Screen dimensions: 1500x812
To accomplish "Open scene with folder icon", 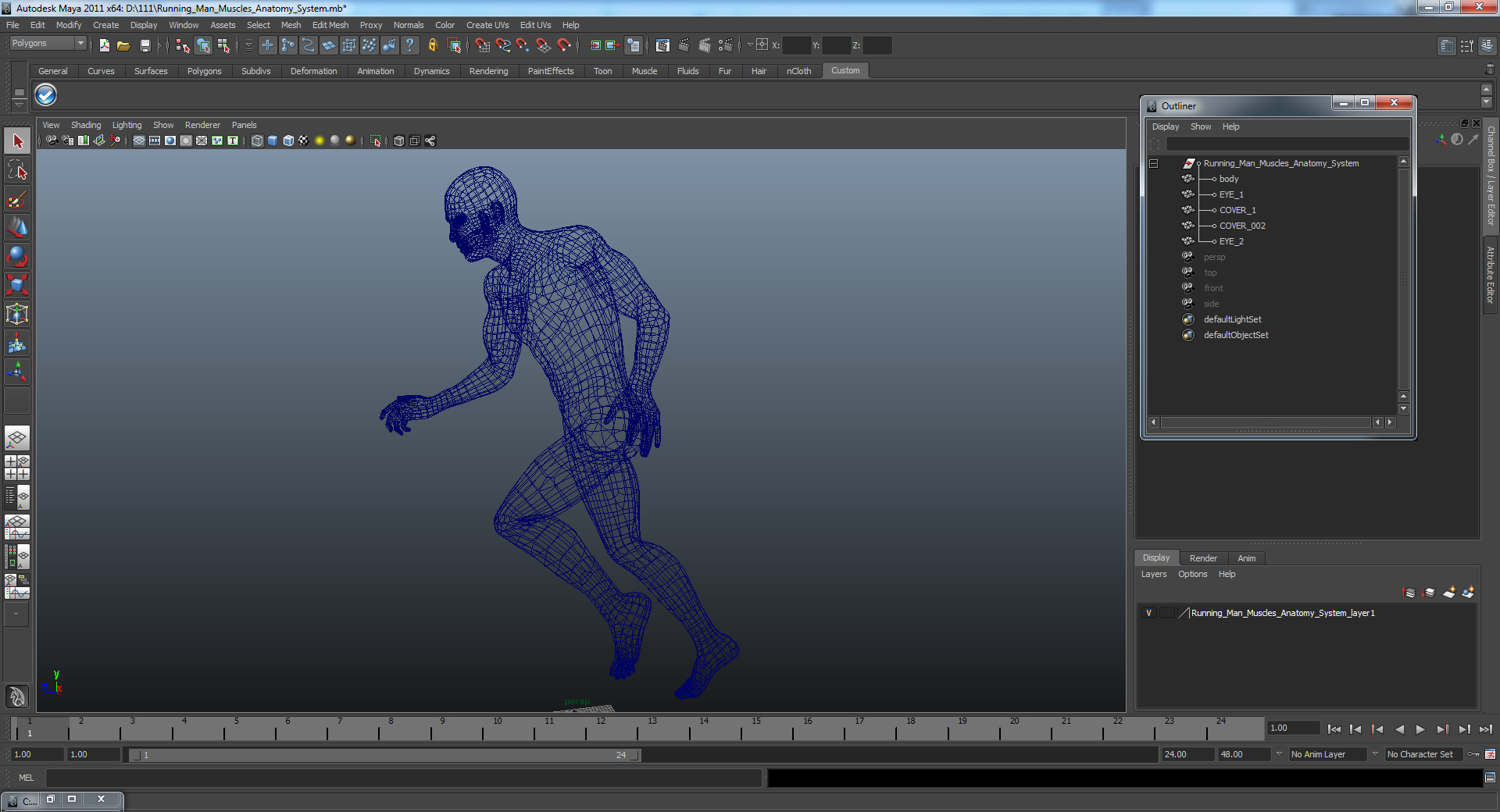I will [x=123, y=46].
